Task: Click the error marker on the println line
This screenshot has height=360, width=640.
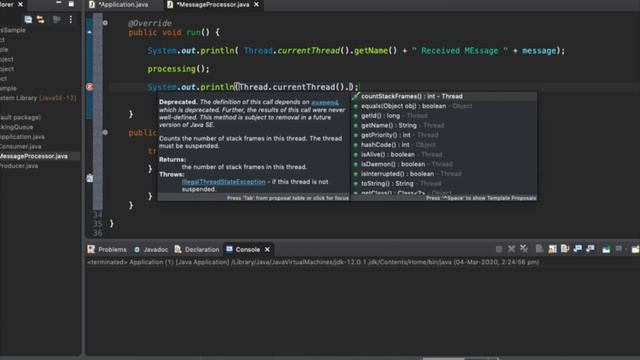Action: tap(90, 87)
